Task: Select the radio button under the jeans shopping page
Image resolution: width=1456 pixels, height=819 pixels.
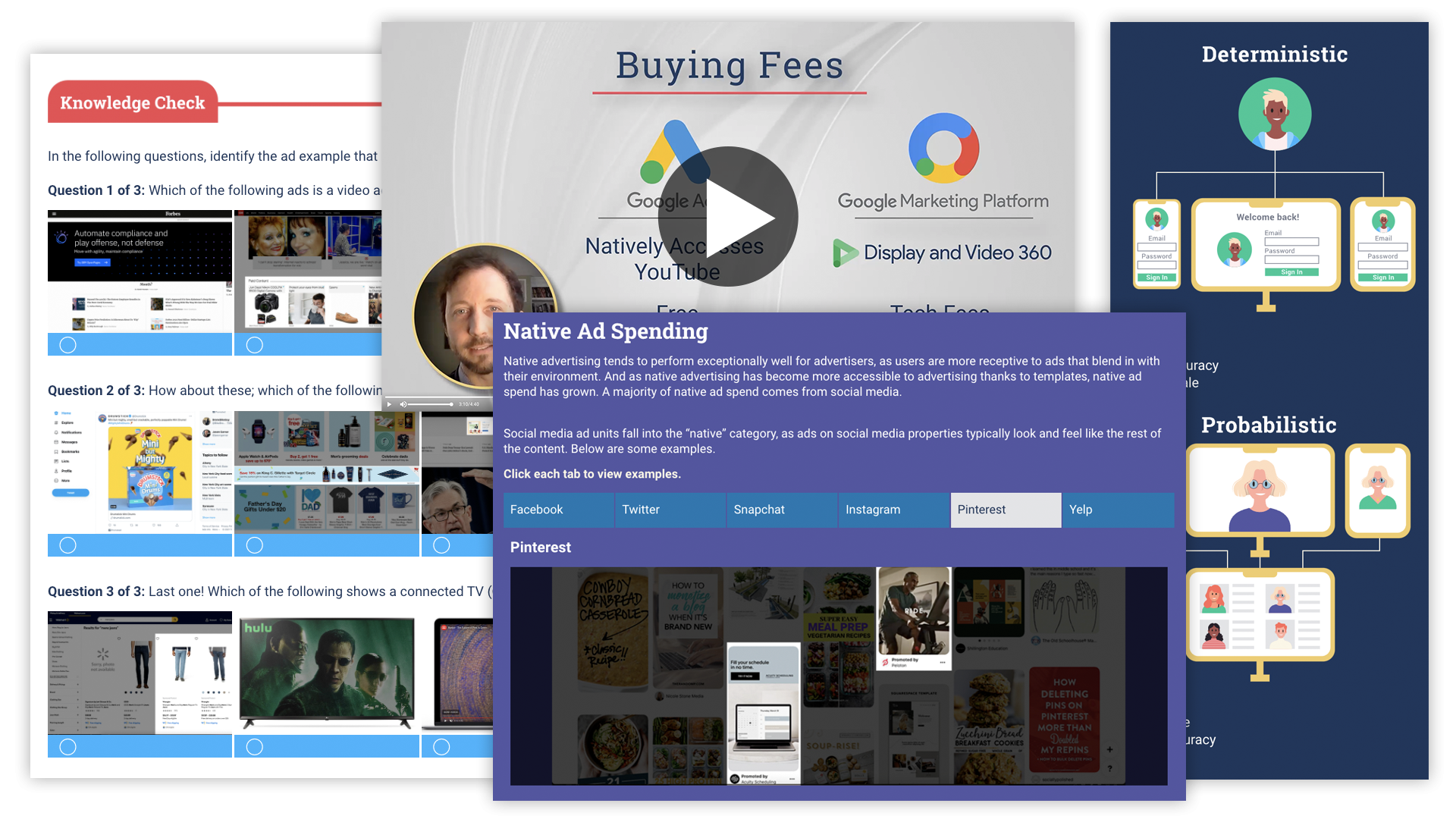Action: [x=67, y=747]
